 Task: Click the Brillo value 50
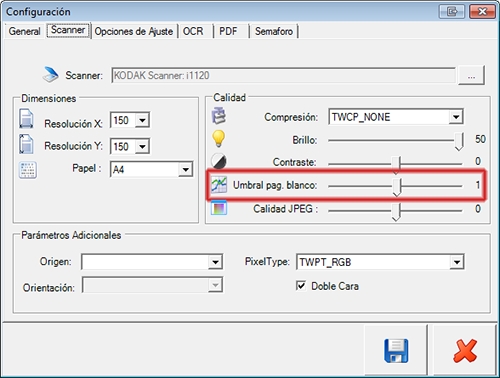480,139
